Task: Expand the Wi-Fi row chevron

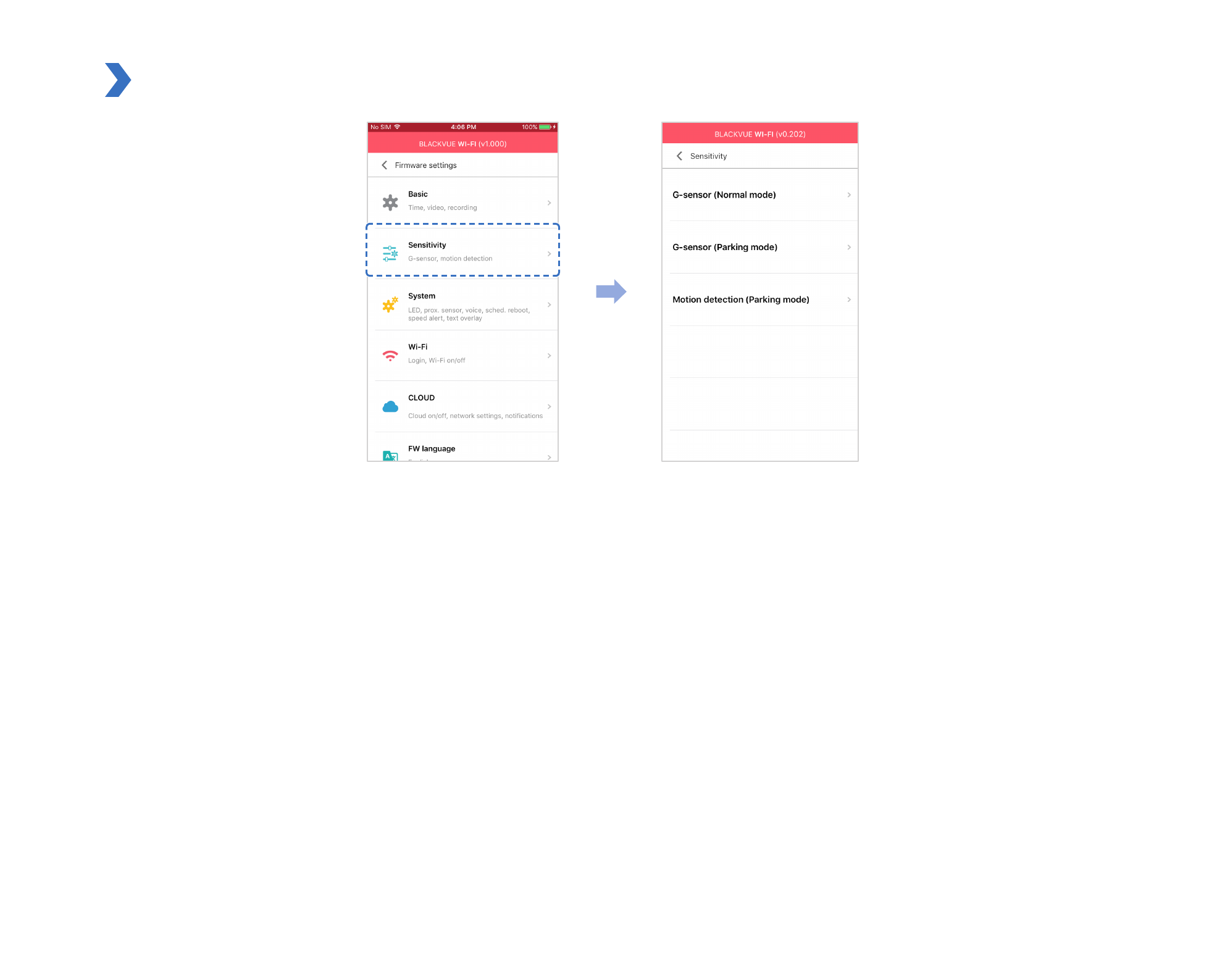Action: 549,356
